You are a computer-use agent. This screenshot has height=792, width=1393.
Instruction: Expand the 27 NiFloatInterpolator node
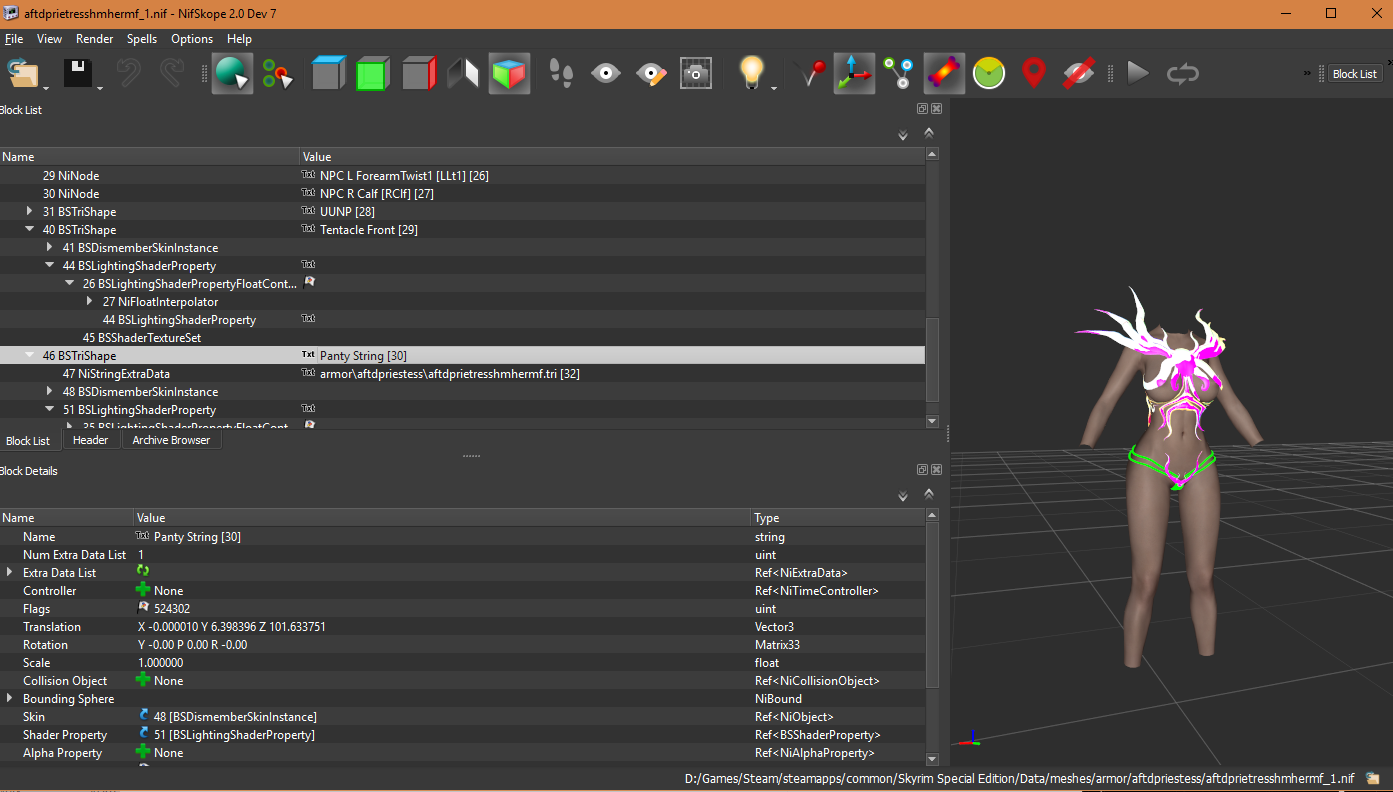[90, 302]
